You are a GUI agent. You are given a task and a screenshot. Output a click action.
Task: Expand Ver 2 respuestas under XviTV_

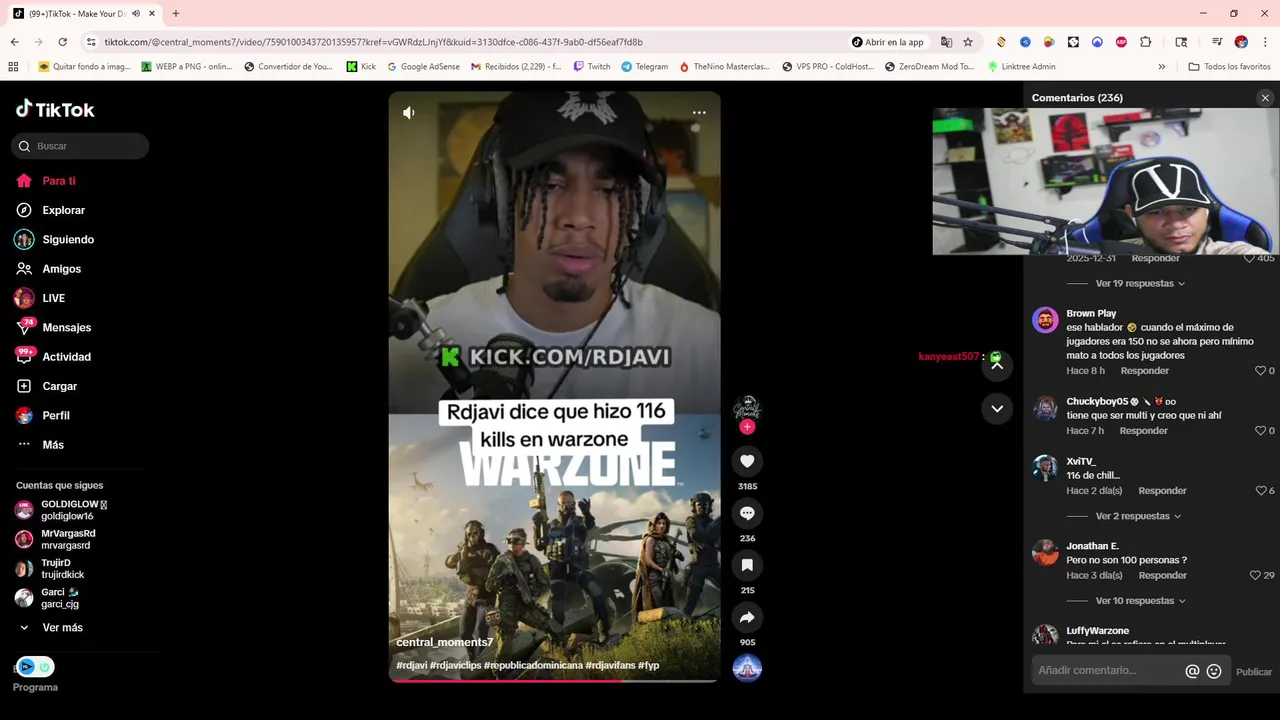(1138, 516)
